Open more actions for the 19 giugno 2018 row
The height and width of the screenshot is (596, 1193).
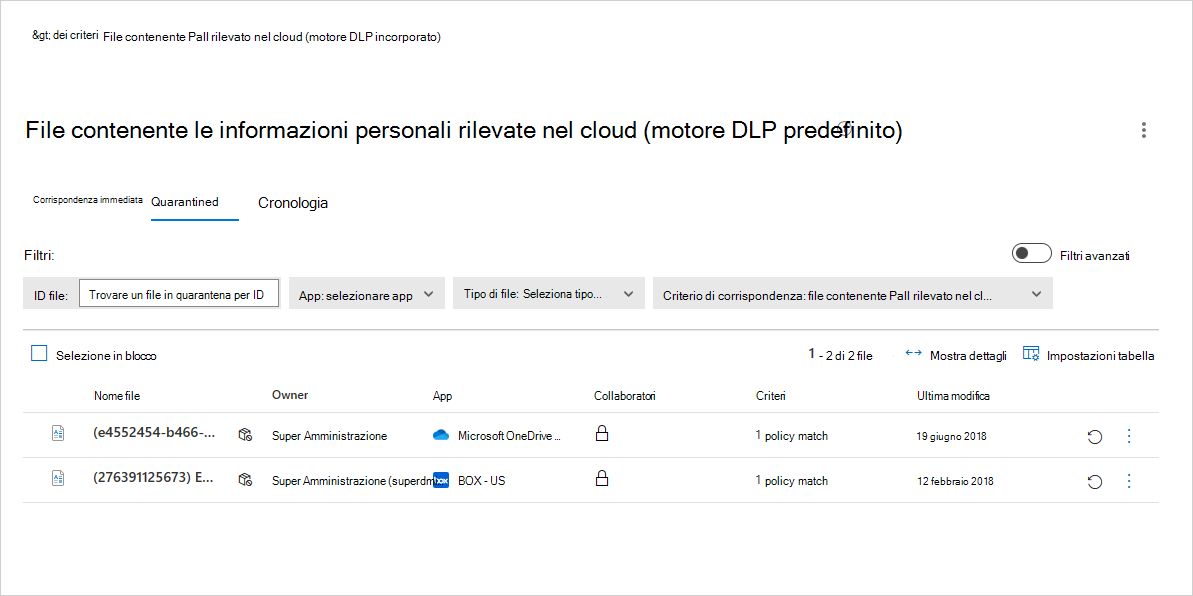pos(1129,436)
